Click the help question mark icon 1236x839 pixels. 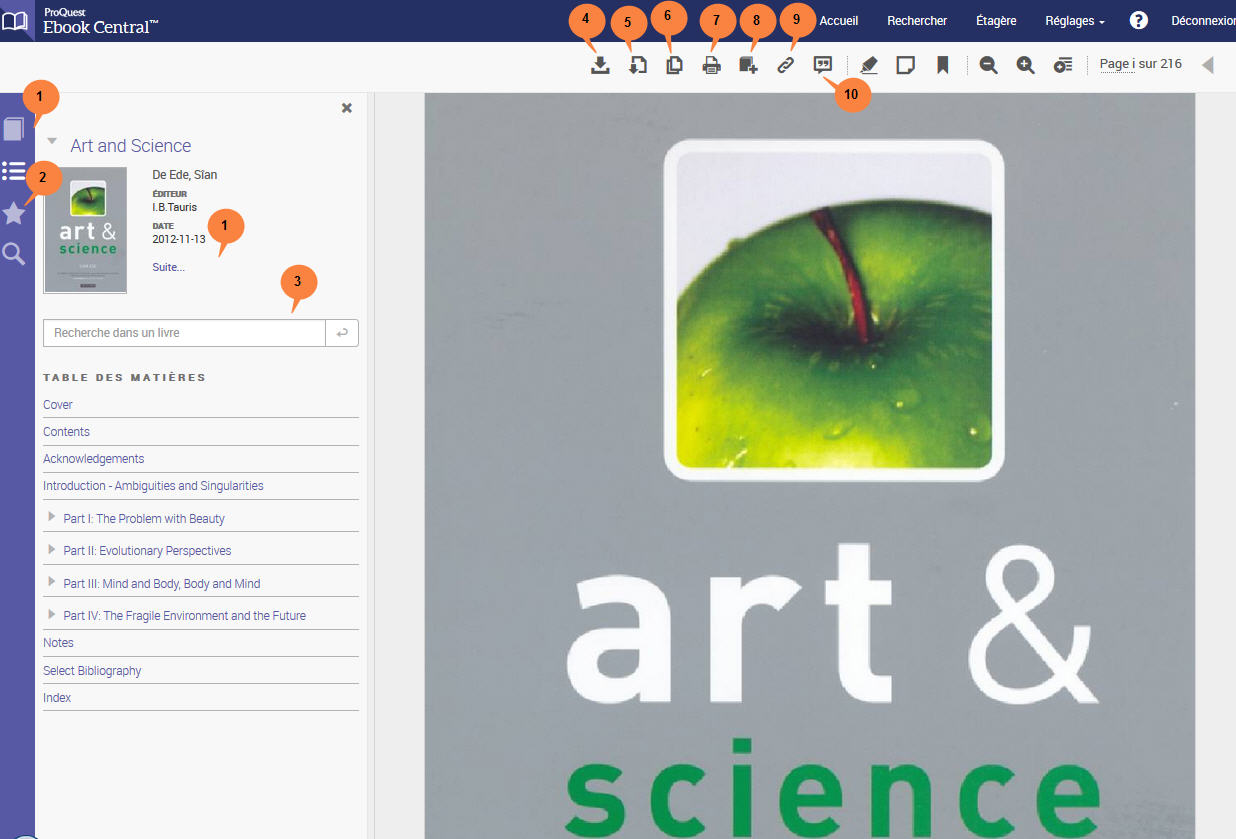coord(1138,20)
